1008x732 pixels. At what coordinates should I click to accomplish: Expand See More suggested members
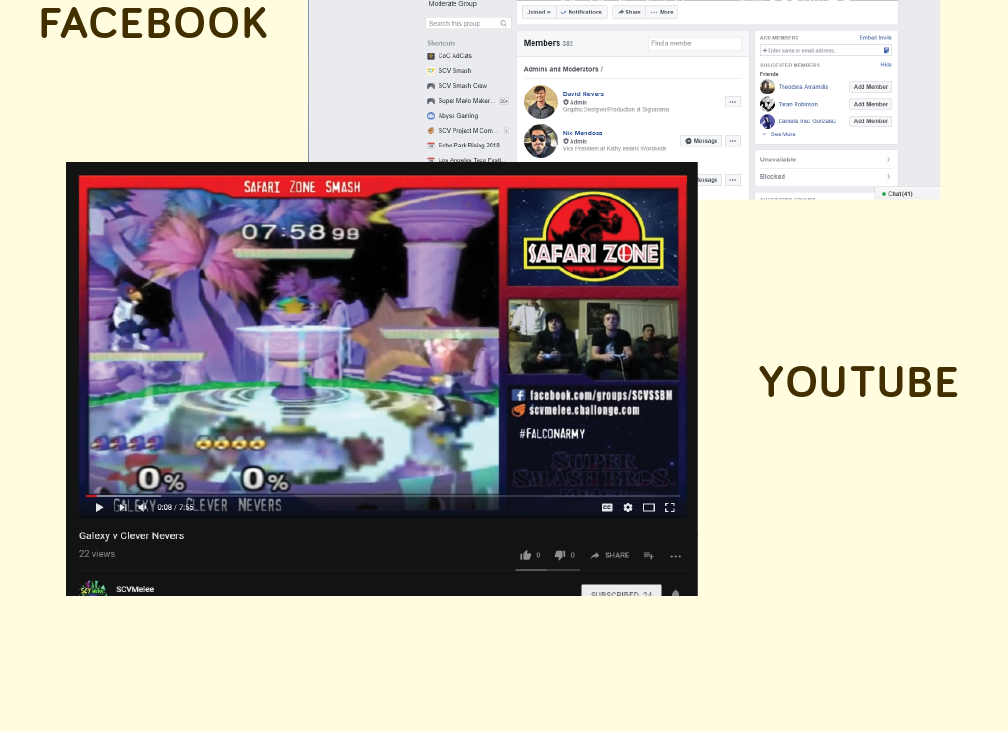click(x=782, y=134)
